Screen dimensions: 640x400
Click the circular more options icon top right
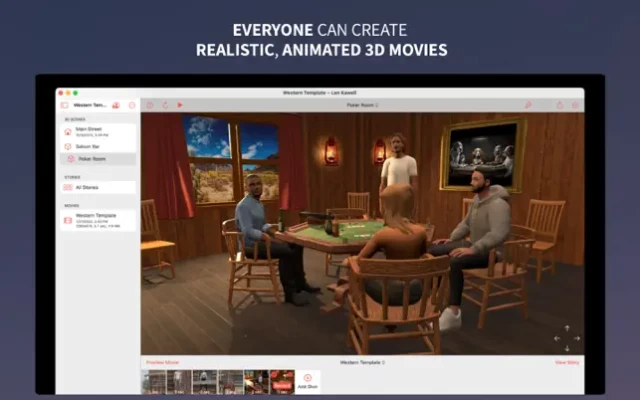tap(574, 105)
